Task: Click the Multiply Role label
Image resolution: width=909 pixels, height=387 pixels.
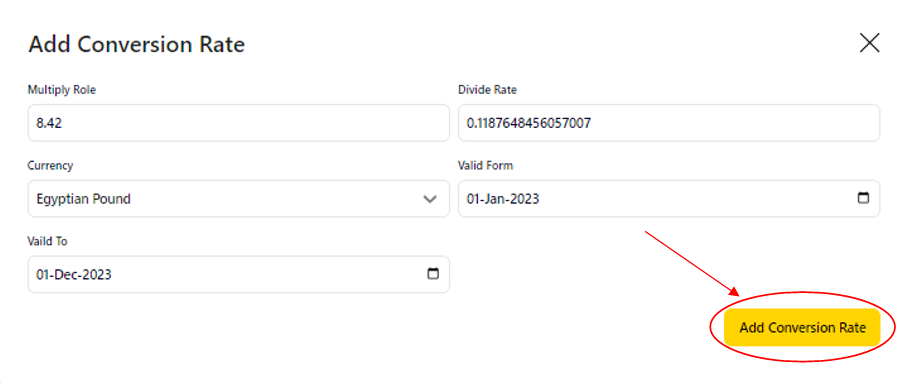Action: tap(61, 90)
